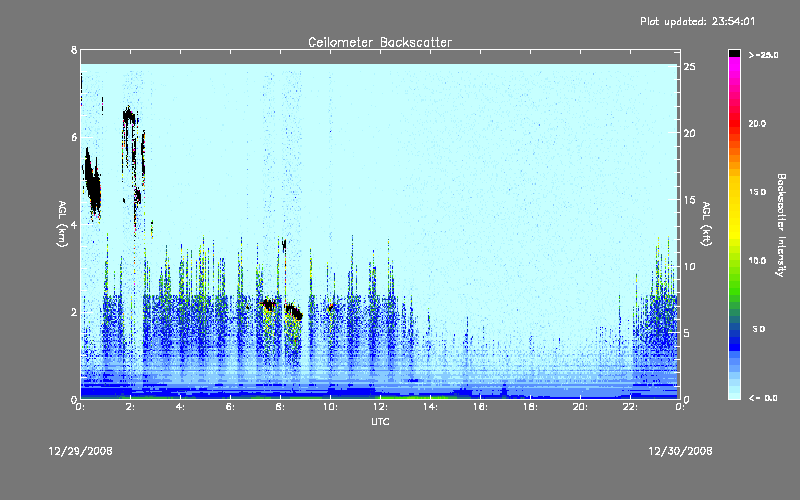Select the "<= 0.0" color bar label

point(763,398)
